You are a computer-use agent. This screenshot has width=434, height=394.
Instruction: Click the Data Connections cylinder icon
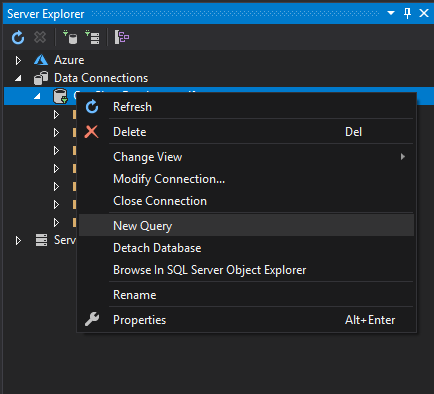(x=41, y=78)
